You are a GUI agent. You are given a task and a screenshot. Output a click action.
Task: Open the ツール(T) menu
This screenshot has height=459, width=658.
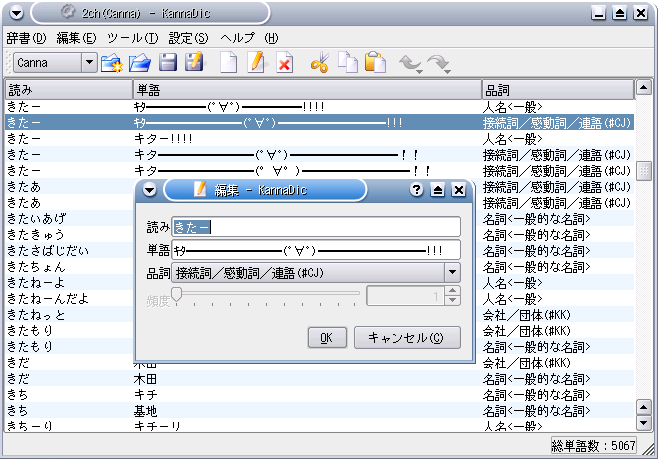coord(132,37)
